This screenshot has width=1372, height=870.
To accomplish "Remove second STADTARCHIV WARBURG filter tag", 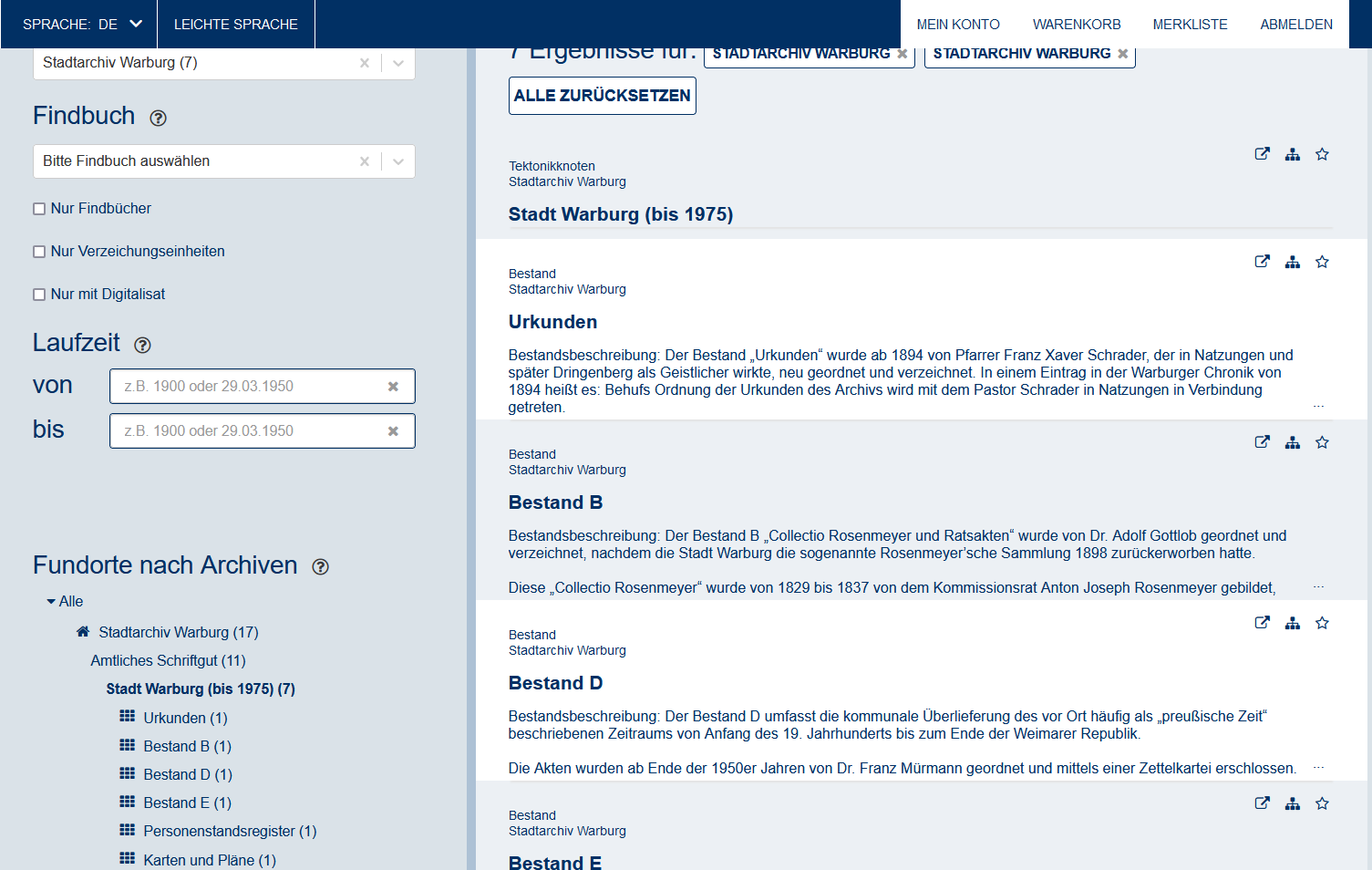I will [1123, 54].
